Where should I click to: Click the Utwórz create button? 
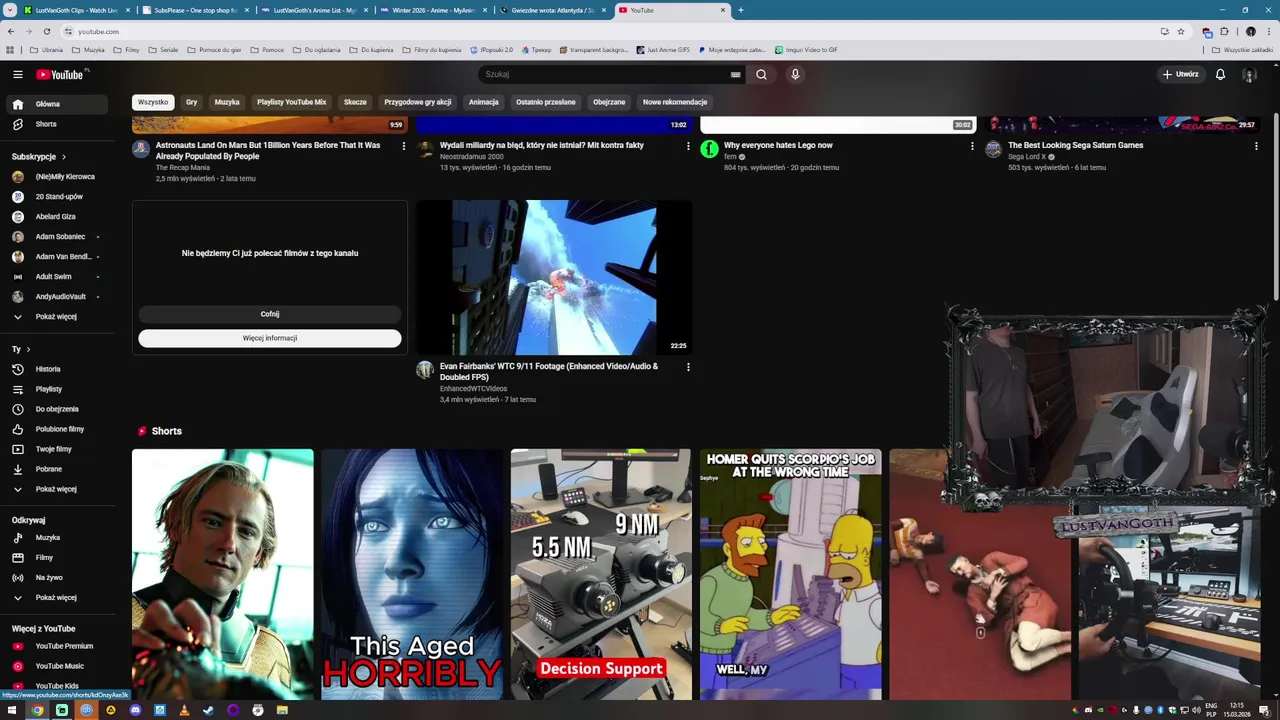click(1180, 74)
